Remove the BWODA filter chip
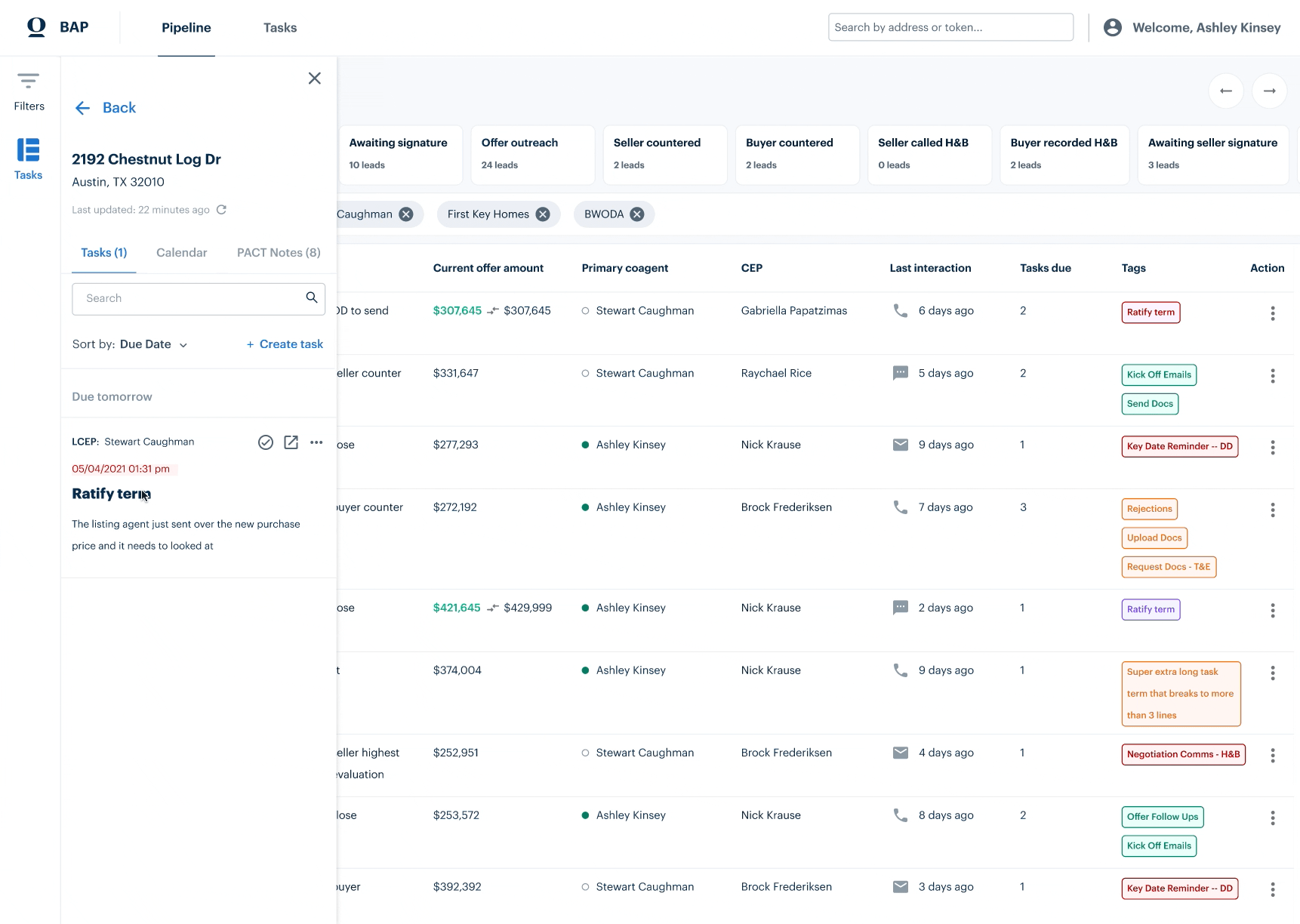Screen dimensions: 1300x924 click(x=637, y=214)
